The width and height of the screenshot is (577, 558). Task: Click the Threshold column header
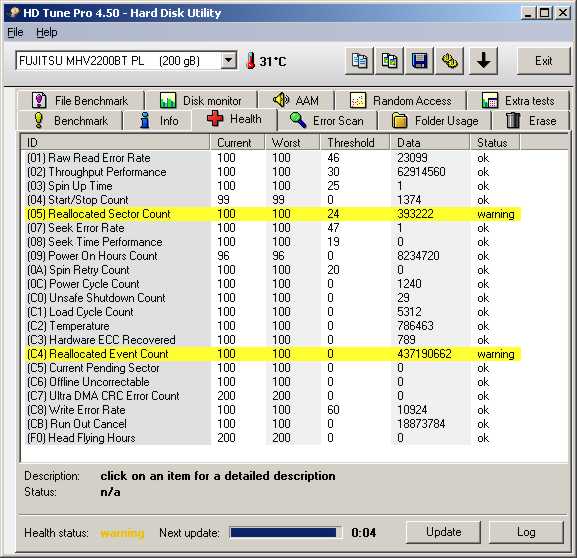[355, 142]
